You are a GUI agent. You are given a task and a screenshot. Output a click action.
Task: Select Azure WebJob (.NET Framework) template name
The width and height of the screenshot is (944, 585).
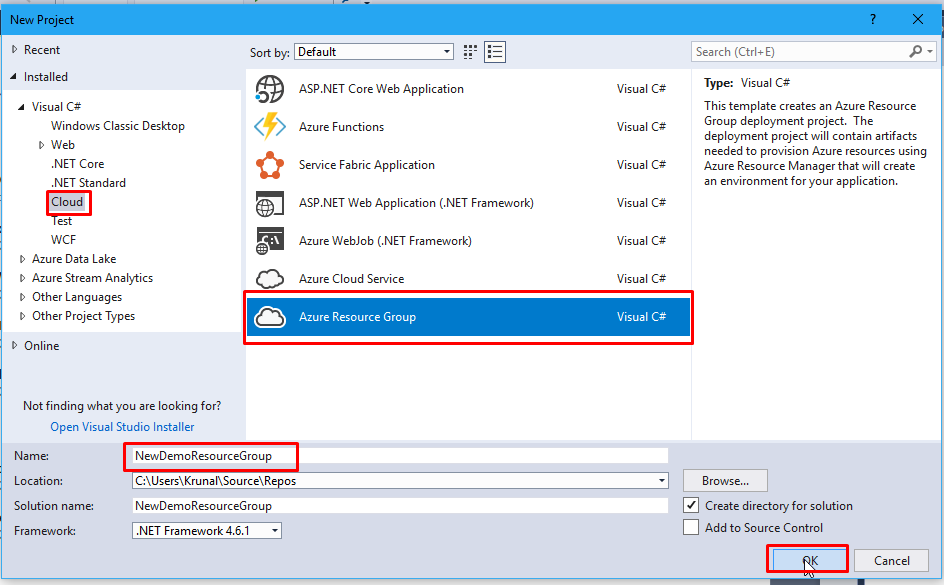pyautogui.click(x=385, y=241)
